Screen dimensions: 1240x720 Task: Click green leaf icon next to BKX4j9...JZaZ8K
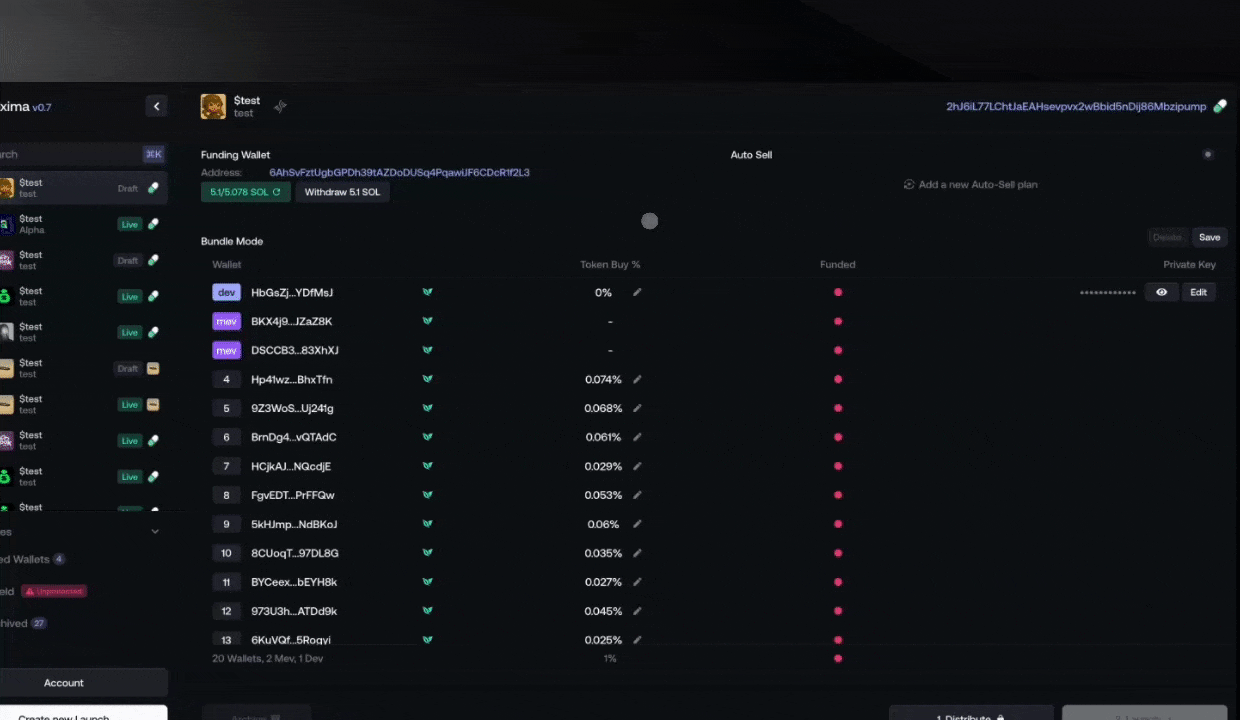(427, 322)
